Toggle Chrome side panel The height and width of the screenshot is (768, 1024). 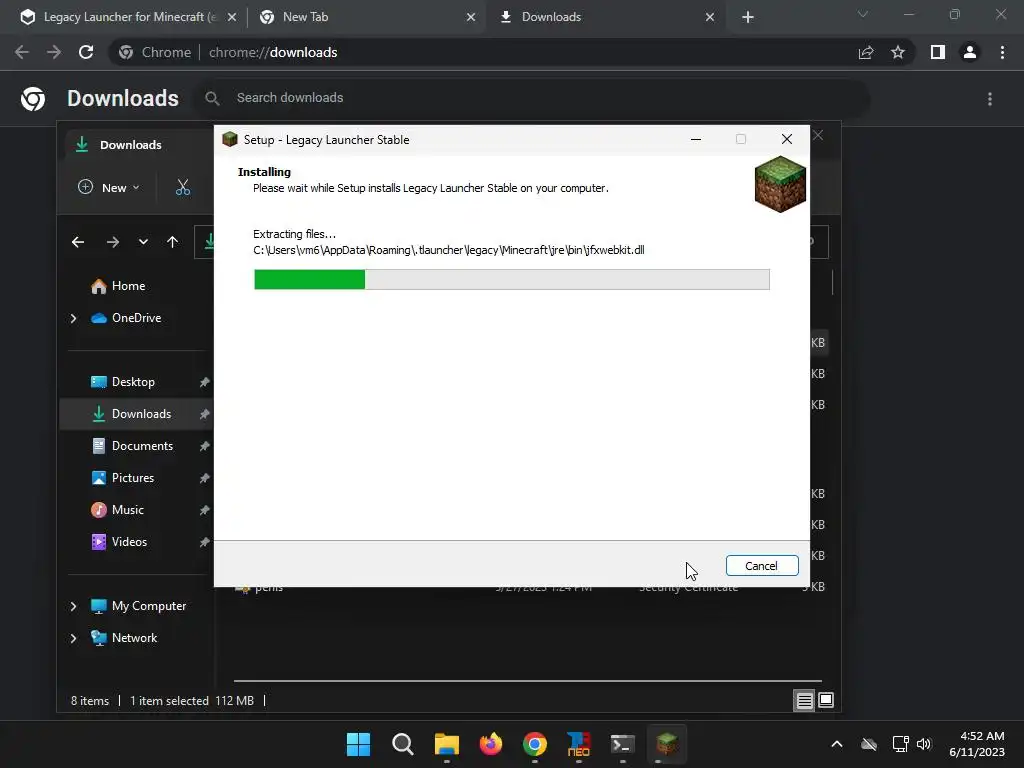938,52
